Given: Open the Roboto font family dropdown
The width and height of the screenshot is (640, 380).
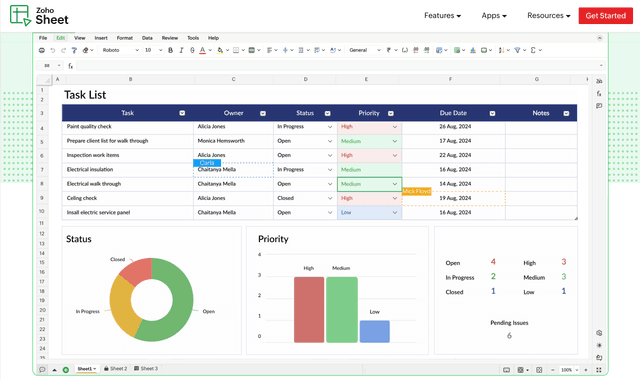Looking at the screenshot, I should (120, 50).
